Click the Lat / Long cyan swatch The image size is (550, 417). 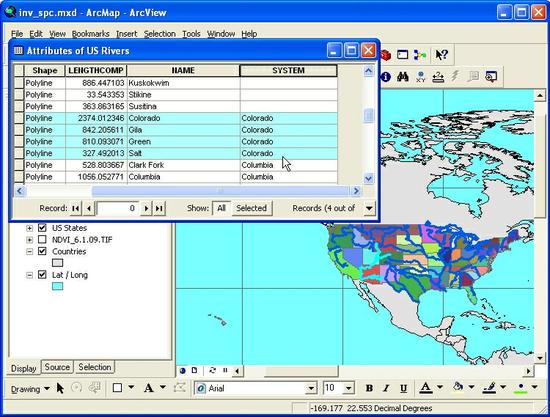(x=58, y=286)
